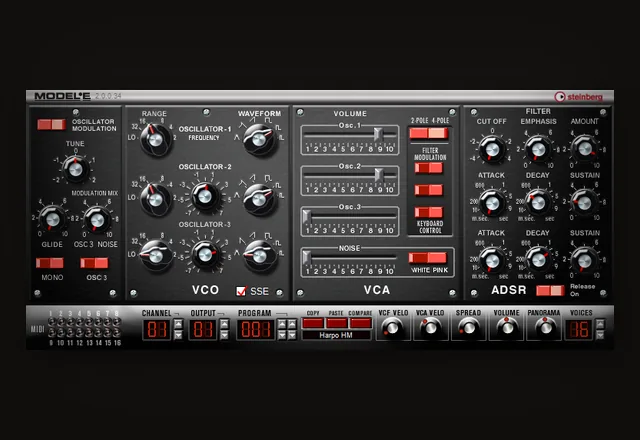Click the VCA Velo knob

(x=431, y=328)
